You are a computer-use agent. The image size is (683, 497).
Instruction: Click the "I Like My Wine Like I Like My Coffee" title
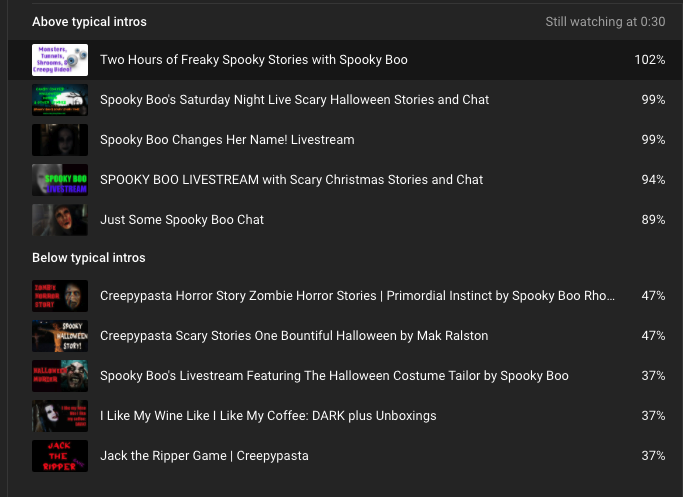268,416
